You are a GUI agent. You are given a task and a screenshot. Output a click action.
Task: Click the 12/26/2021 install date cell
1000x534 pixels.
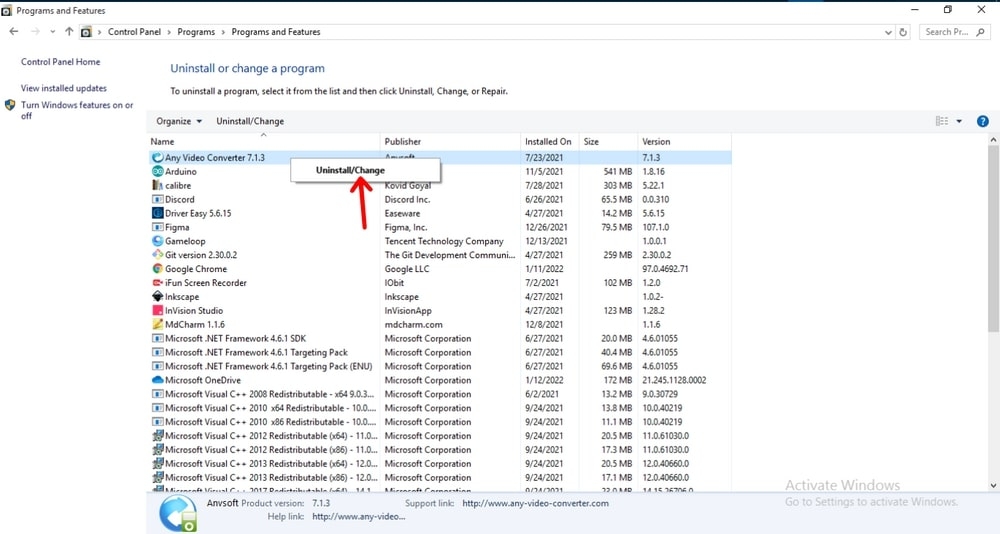[544, 227]
